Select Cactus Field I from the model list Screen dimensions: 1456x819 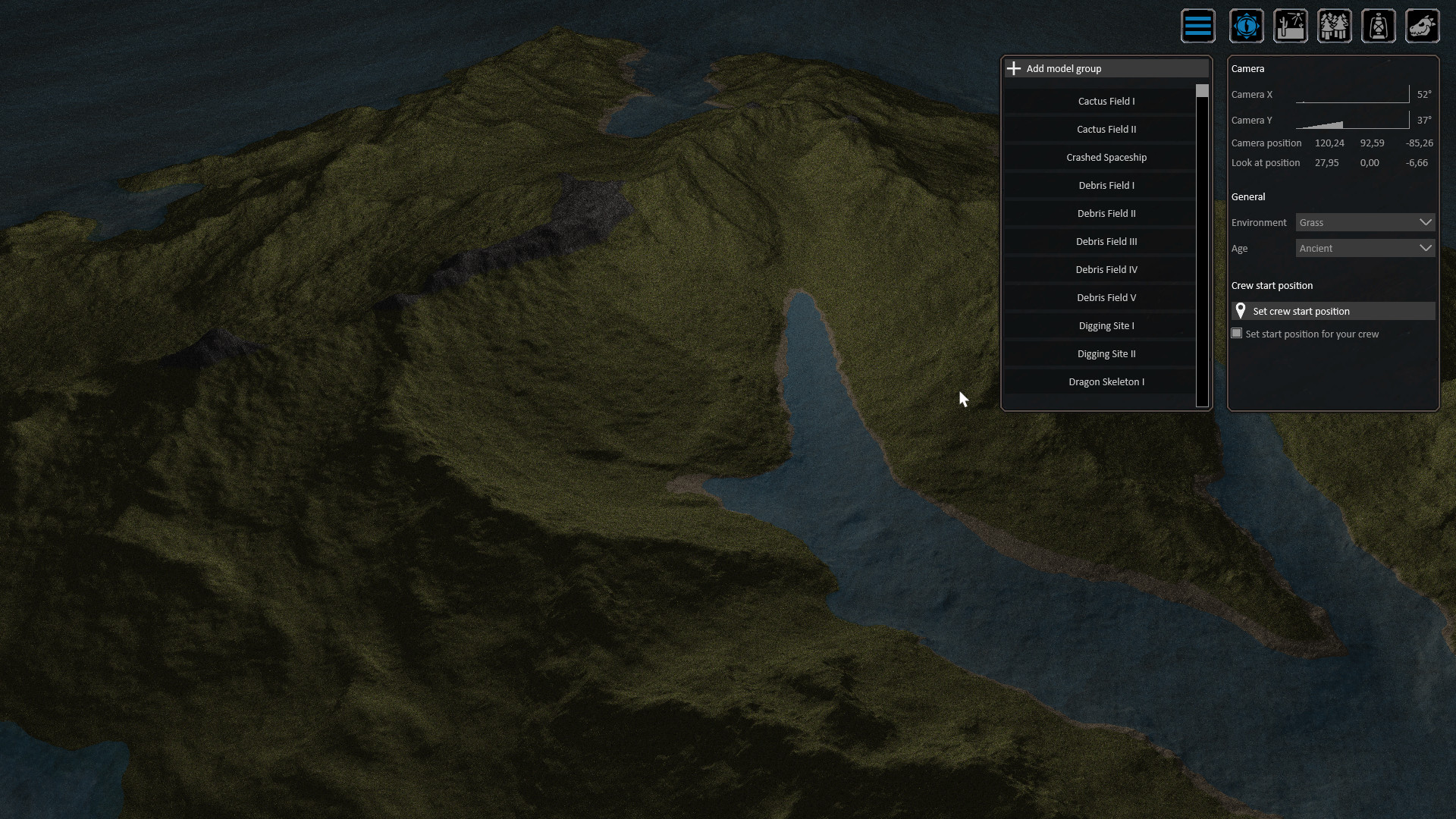coord(1106,100)
